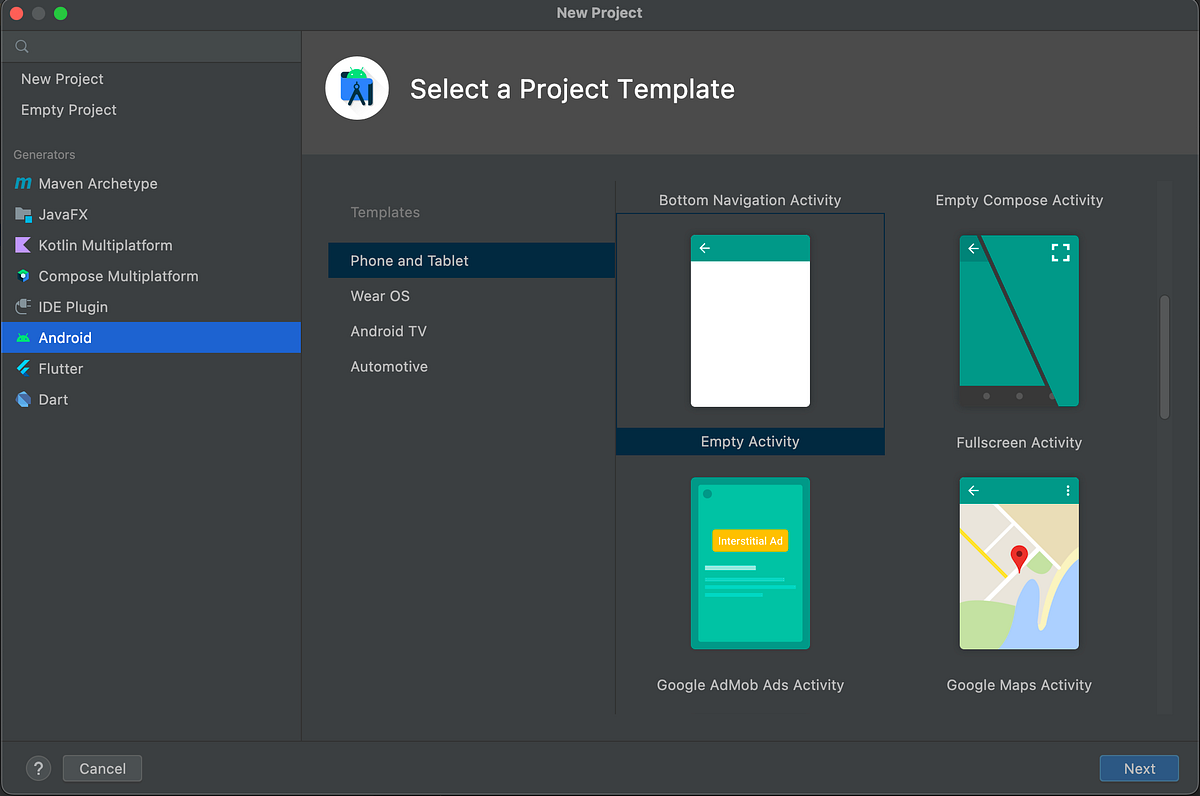Select Empty Project in the sidebar
Screen dimensions: 1200x796
pos(150,110)
